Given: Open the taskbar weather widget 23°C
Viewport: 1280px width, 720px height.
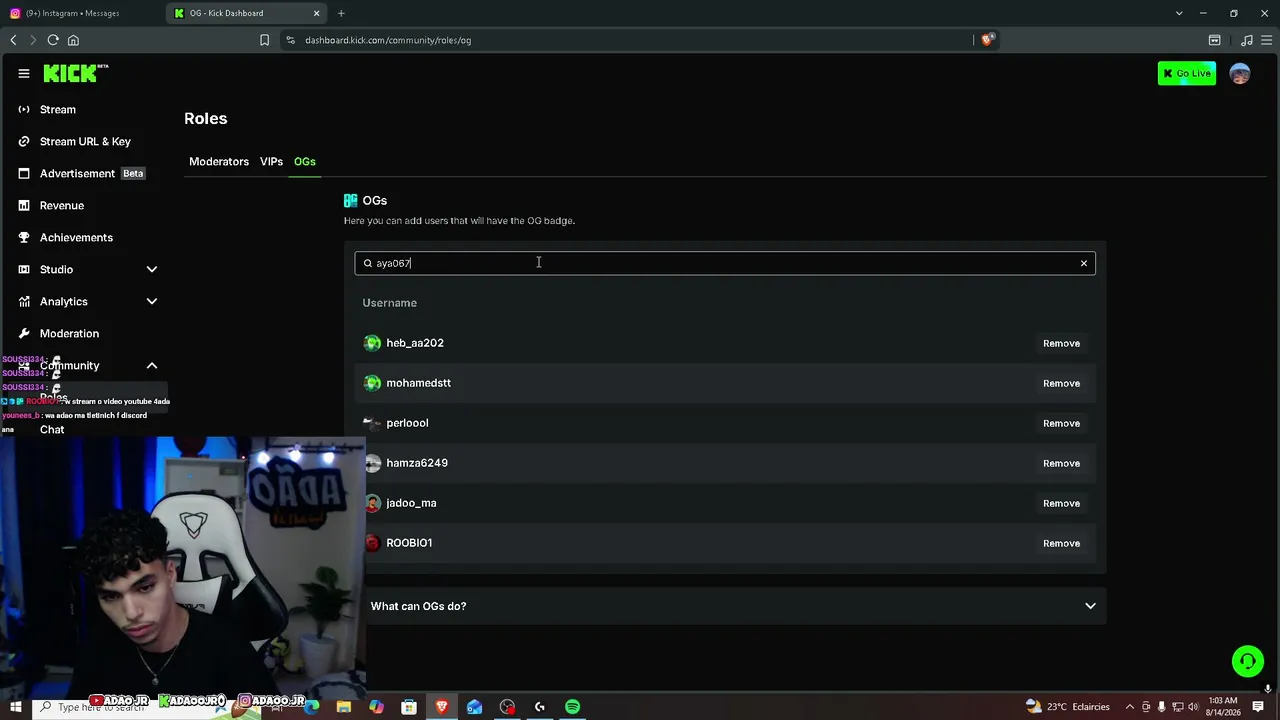Looking at the screenshot, I should pos(1067,707).
